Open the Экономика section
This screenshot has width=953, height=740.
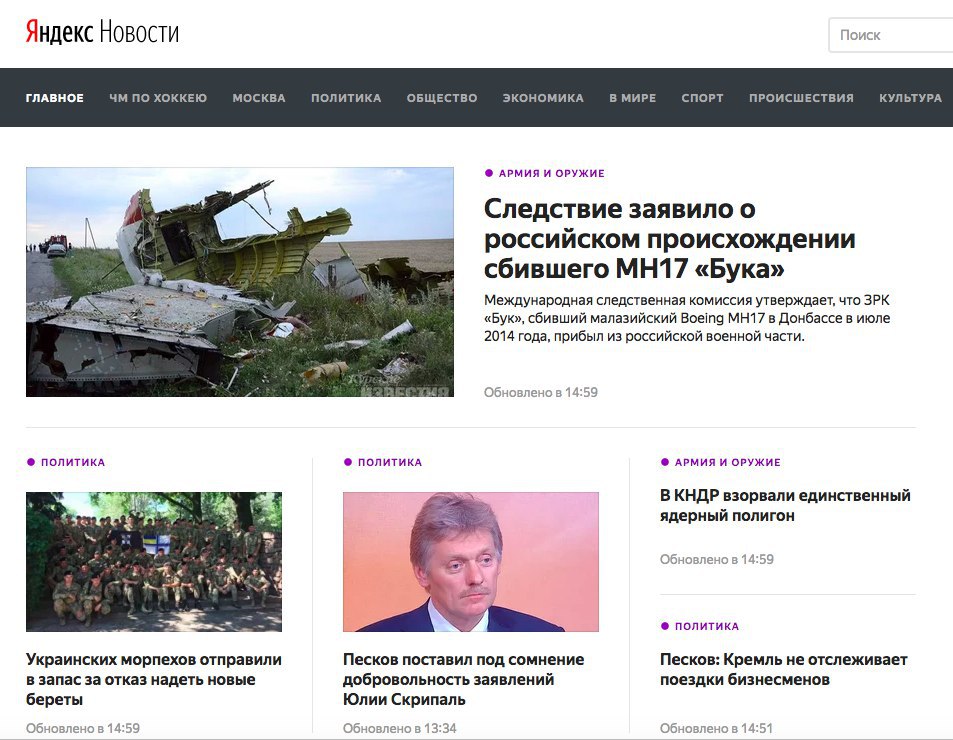(543, 98)
